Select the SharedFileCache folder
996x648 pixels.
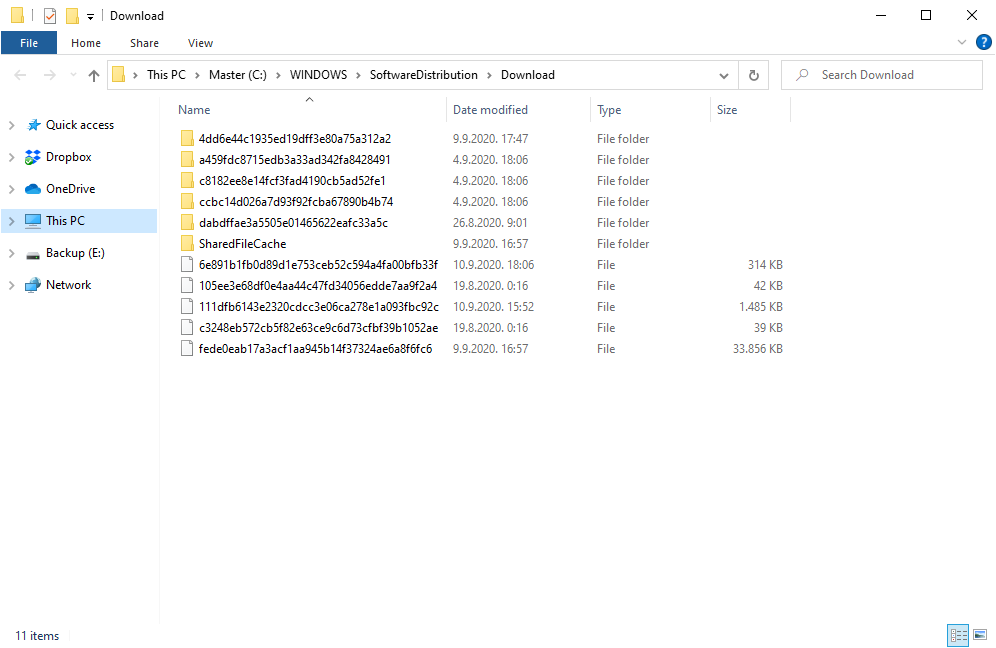tap(242, 243)
